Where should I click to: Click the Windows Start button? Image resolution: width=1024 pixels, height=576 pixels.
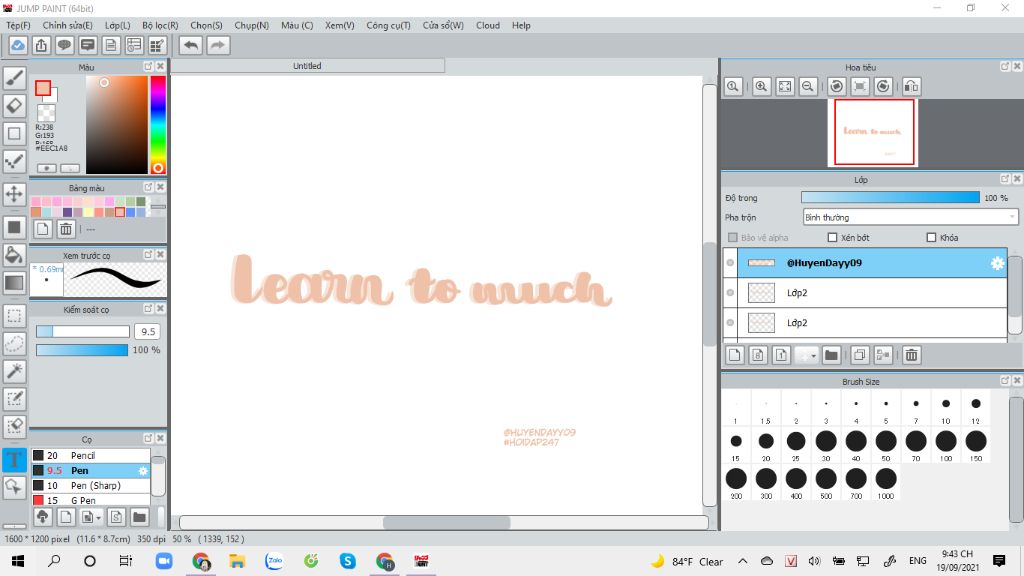[18, 561]
